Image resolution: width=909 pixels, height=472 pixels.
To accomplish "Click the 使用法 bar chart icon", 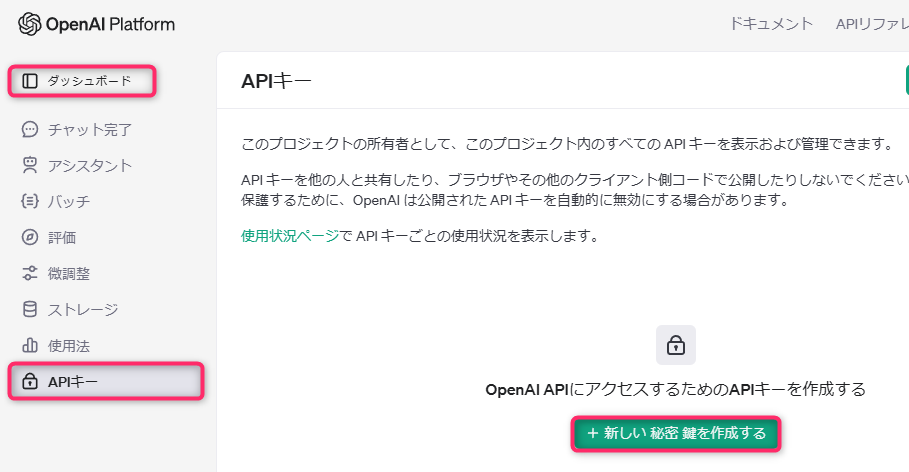I will click(30, 345).
